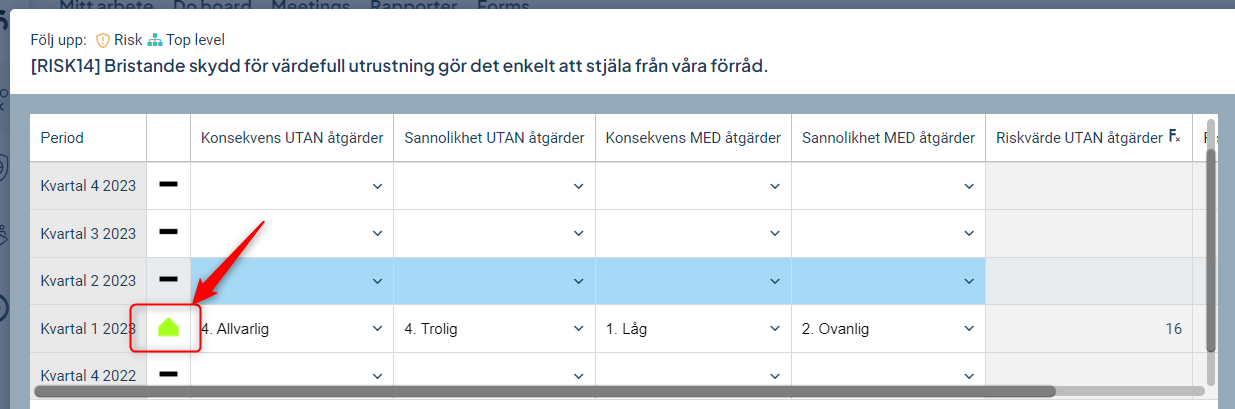Select the Kvartal 3 2023 period row
This screenshot has height=409, width=1235.
click(x=88, y=233)
